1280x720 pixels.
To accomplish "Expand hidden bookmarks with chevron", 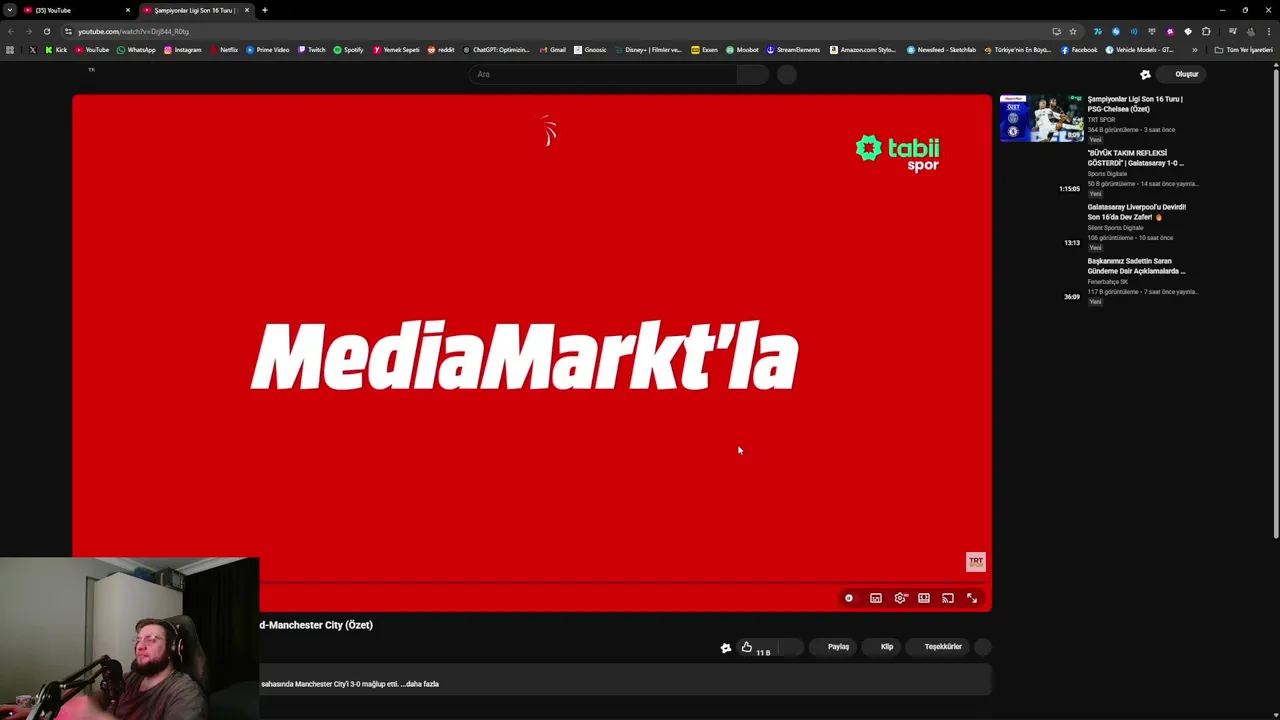I will (1194, 50).
